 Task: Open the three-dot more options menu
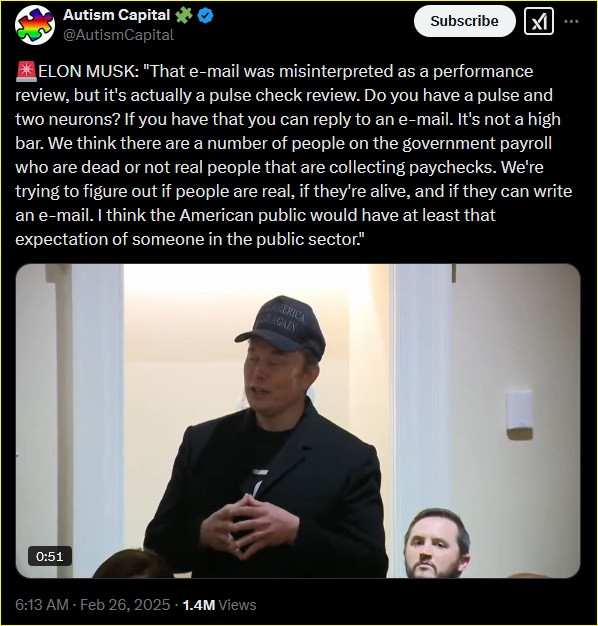tap(571, 21)
